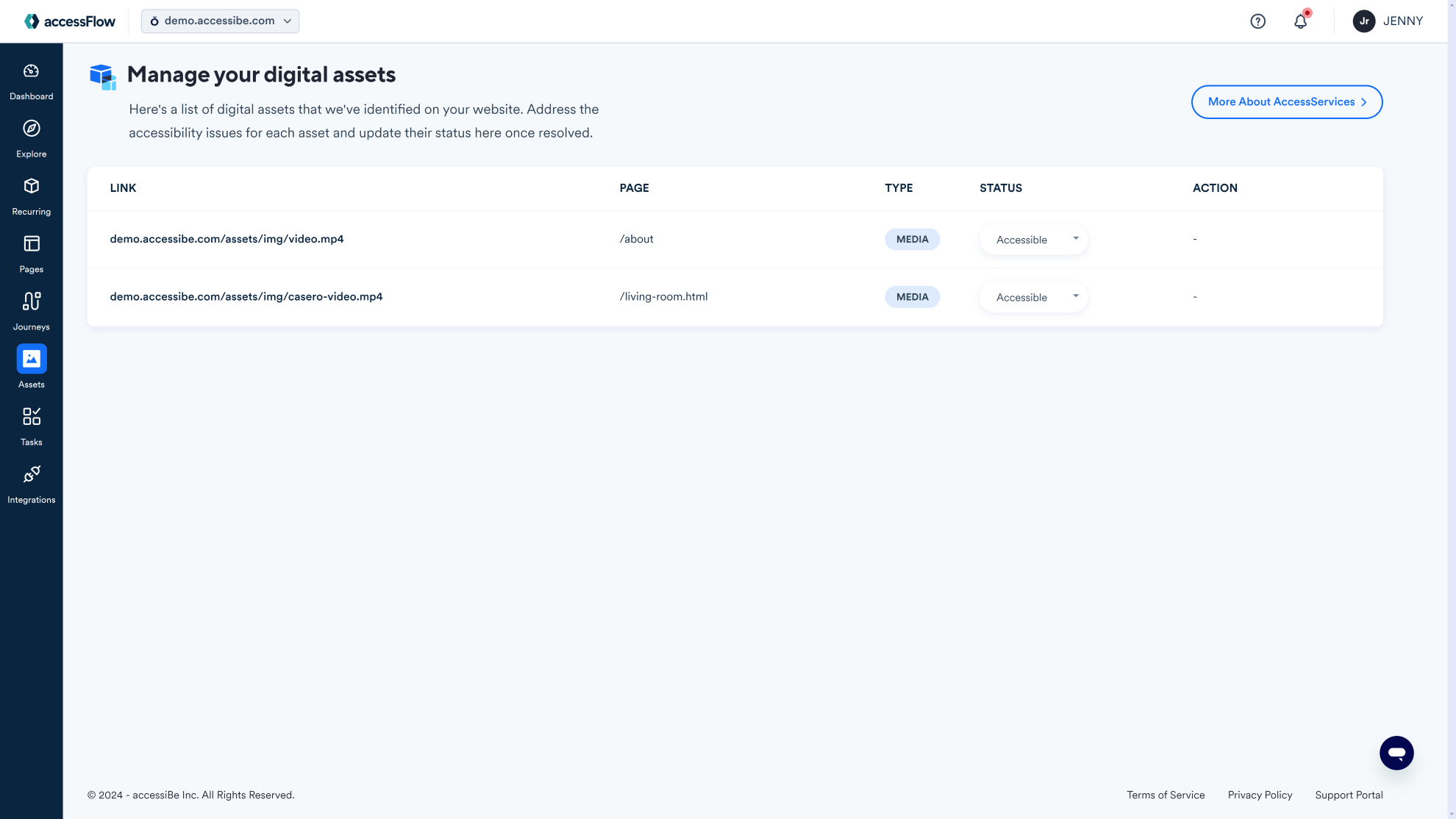Navigate to Integrations section

coord(31,484)
